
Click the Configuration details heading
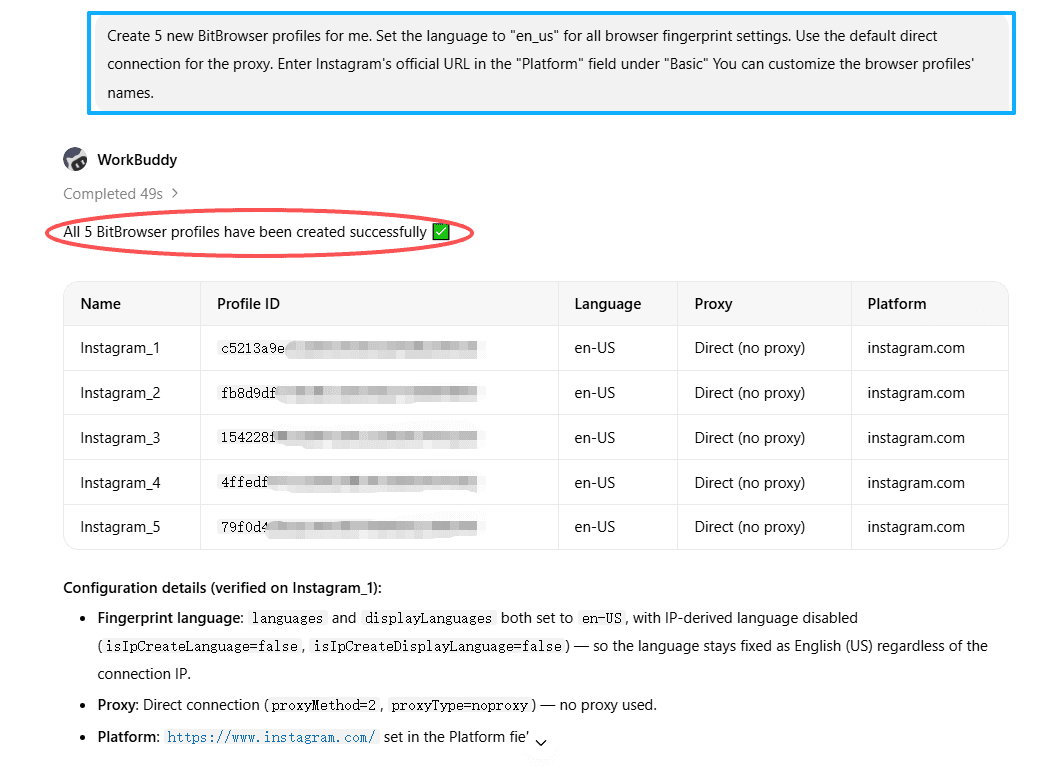222,588
